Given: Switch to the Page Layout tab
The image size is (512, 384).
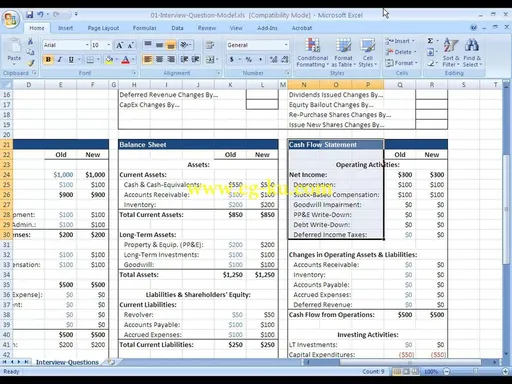Looking at the screenshot, I should pos(103,28).
